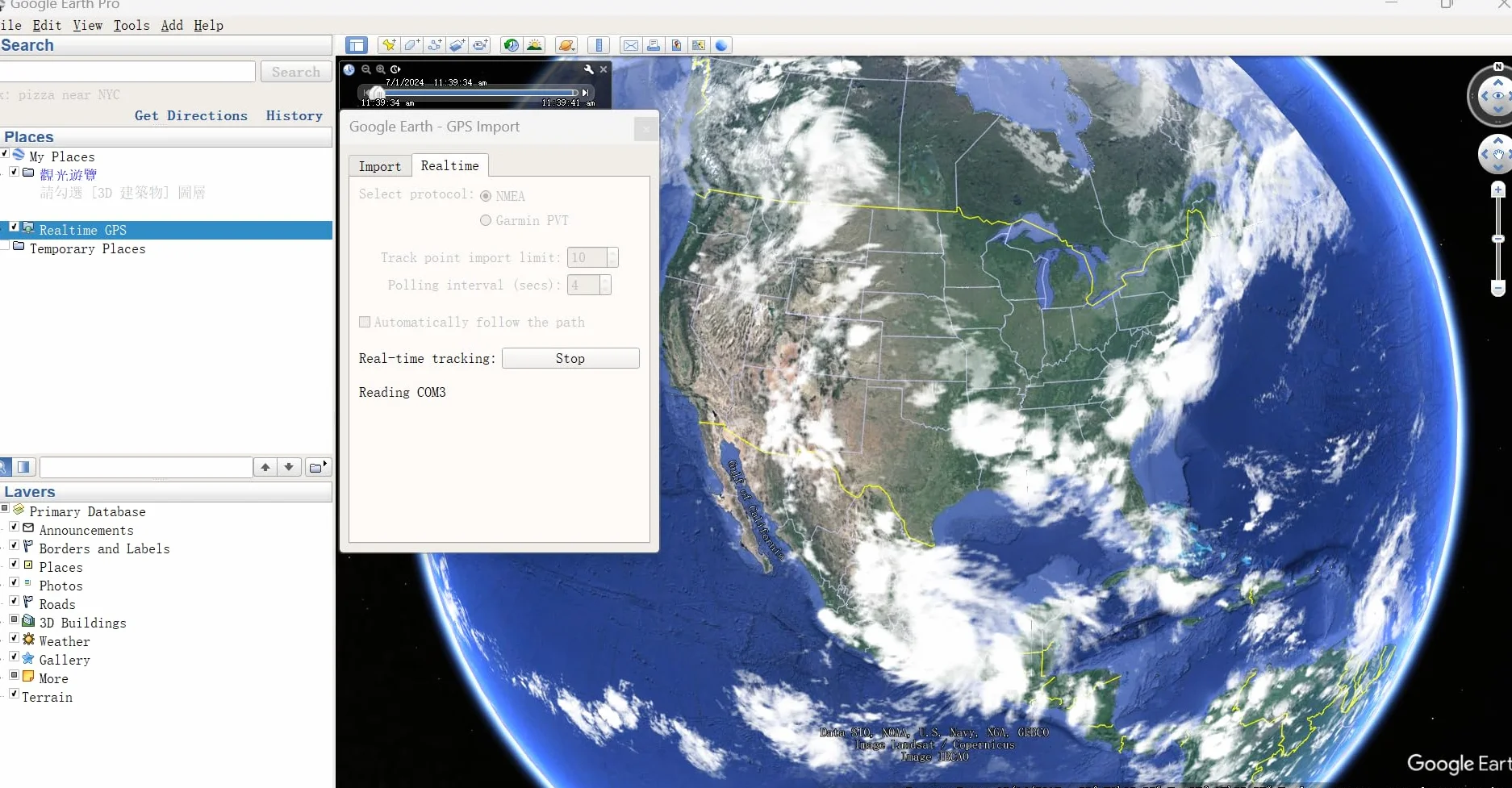1512x788 pixels.
Task: Click the look-around joystick eye icon
Action: 1498,96
